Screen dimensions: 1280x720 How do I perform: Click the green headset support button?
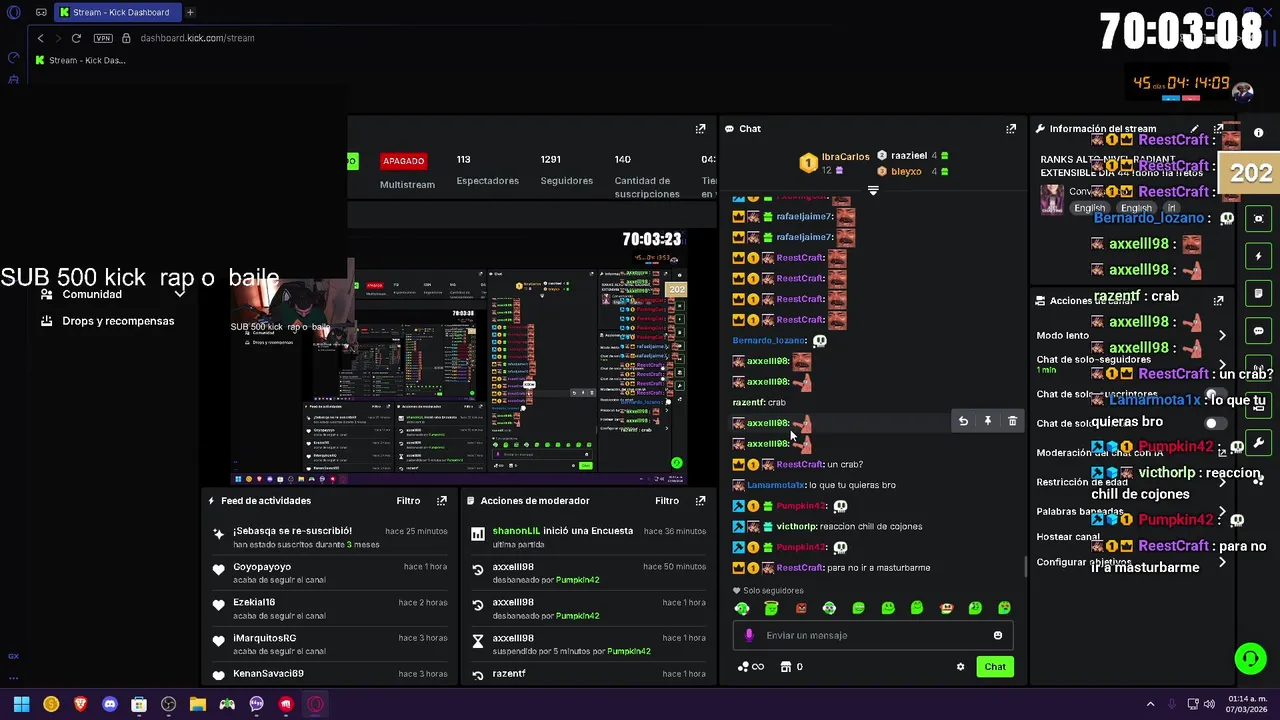1250,658
